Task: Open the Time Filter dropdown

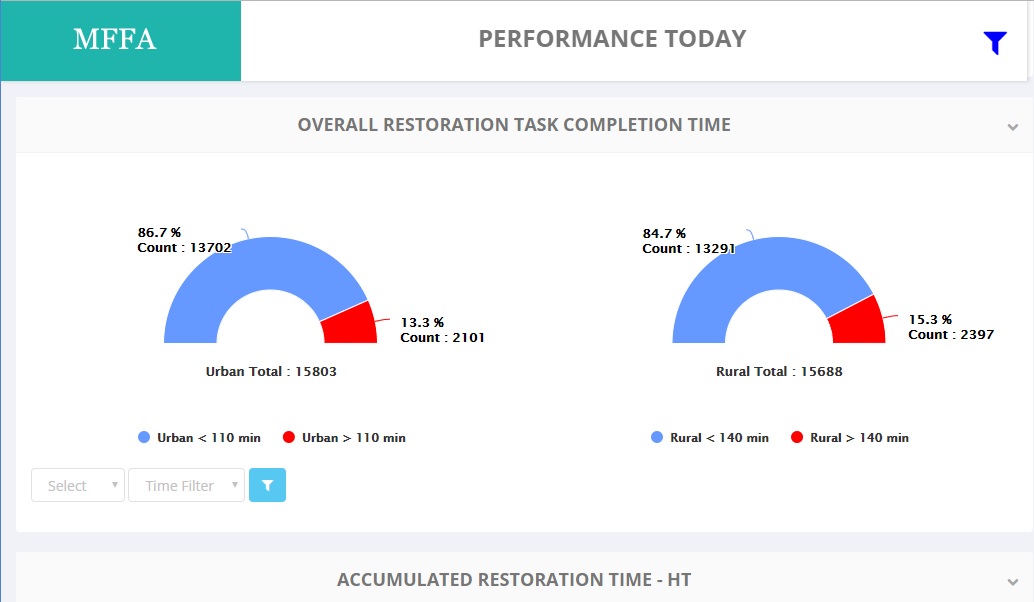Action: [x=186, y=485]
